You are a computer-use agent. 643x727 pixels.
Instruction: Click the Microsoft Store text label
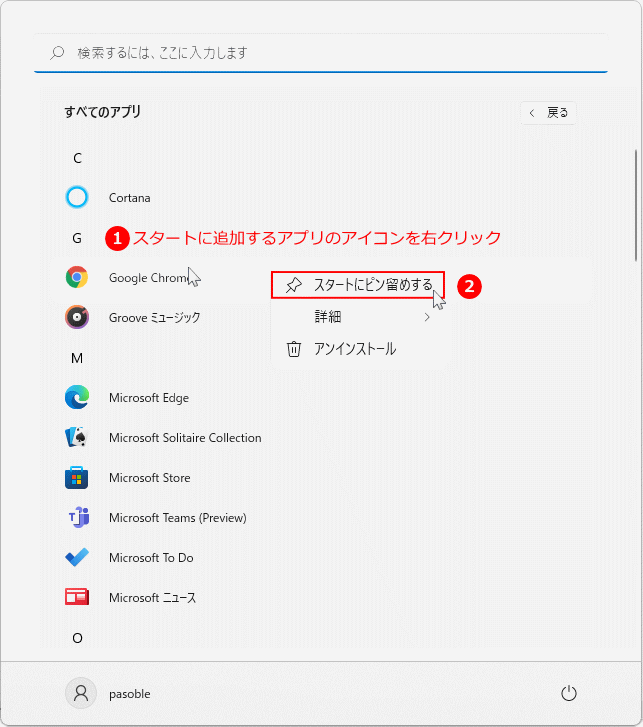click(149, 478)
